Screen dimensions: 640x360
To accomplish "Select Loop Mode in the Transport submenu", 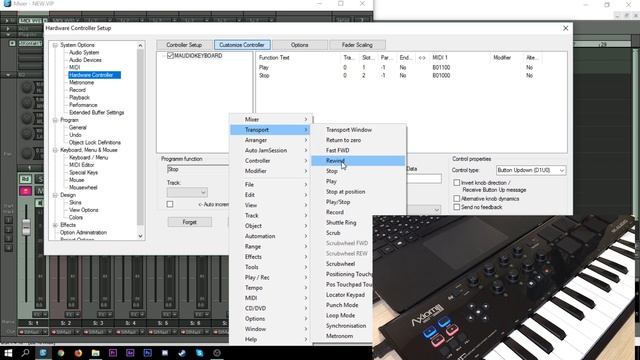I will pos(342,316).
